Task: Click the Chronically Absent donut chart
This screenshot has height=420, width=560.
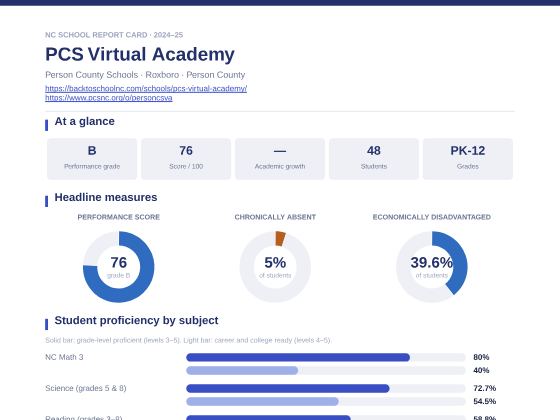Action: [275, 267]
